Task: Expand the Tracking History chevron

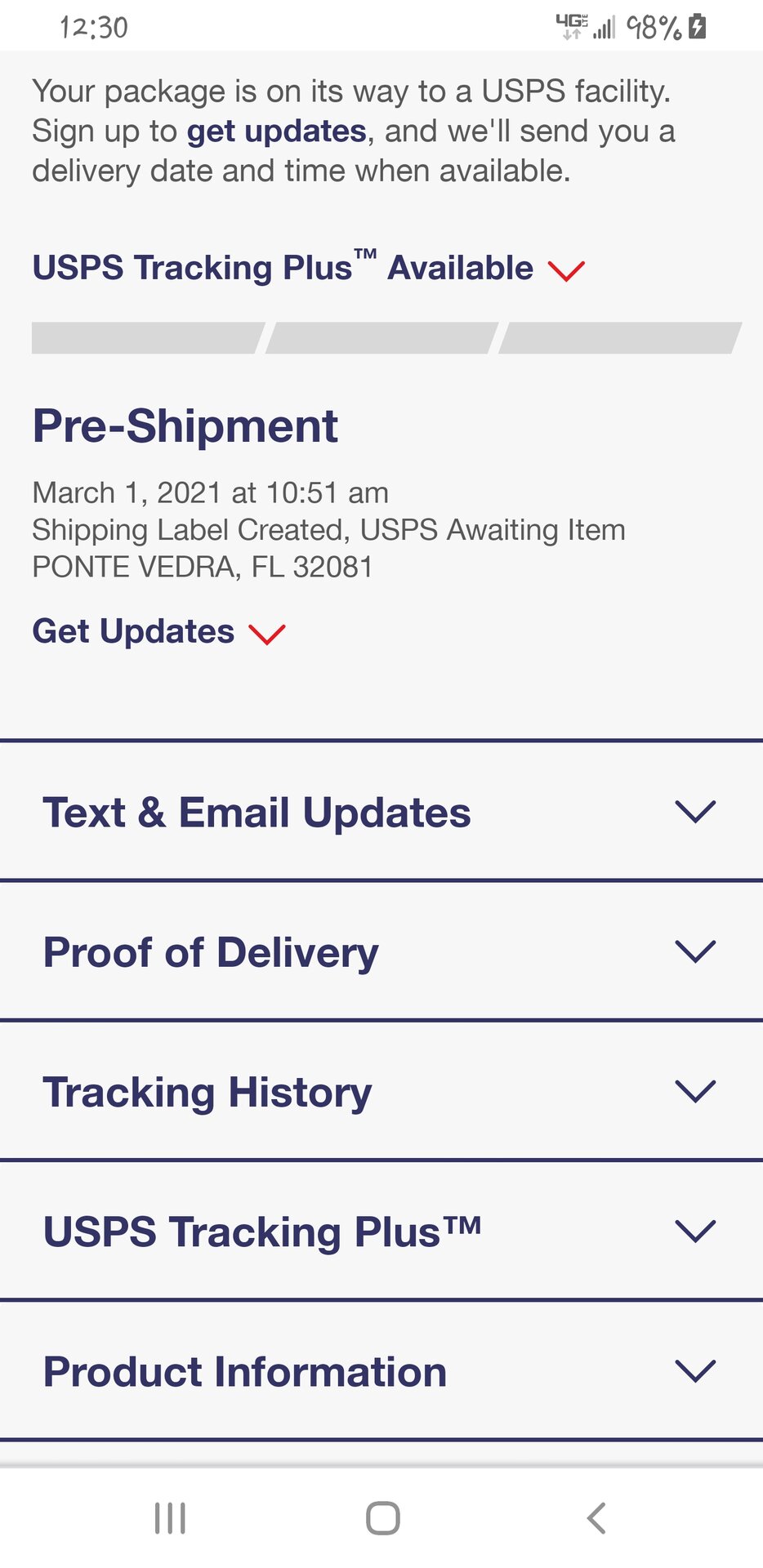Action: (x=695, y=1091)
